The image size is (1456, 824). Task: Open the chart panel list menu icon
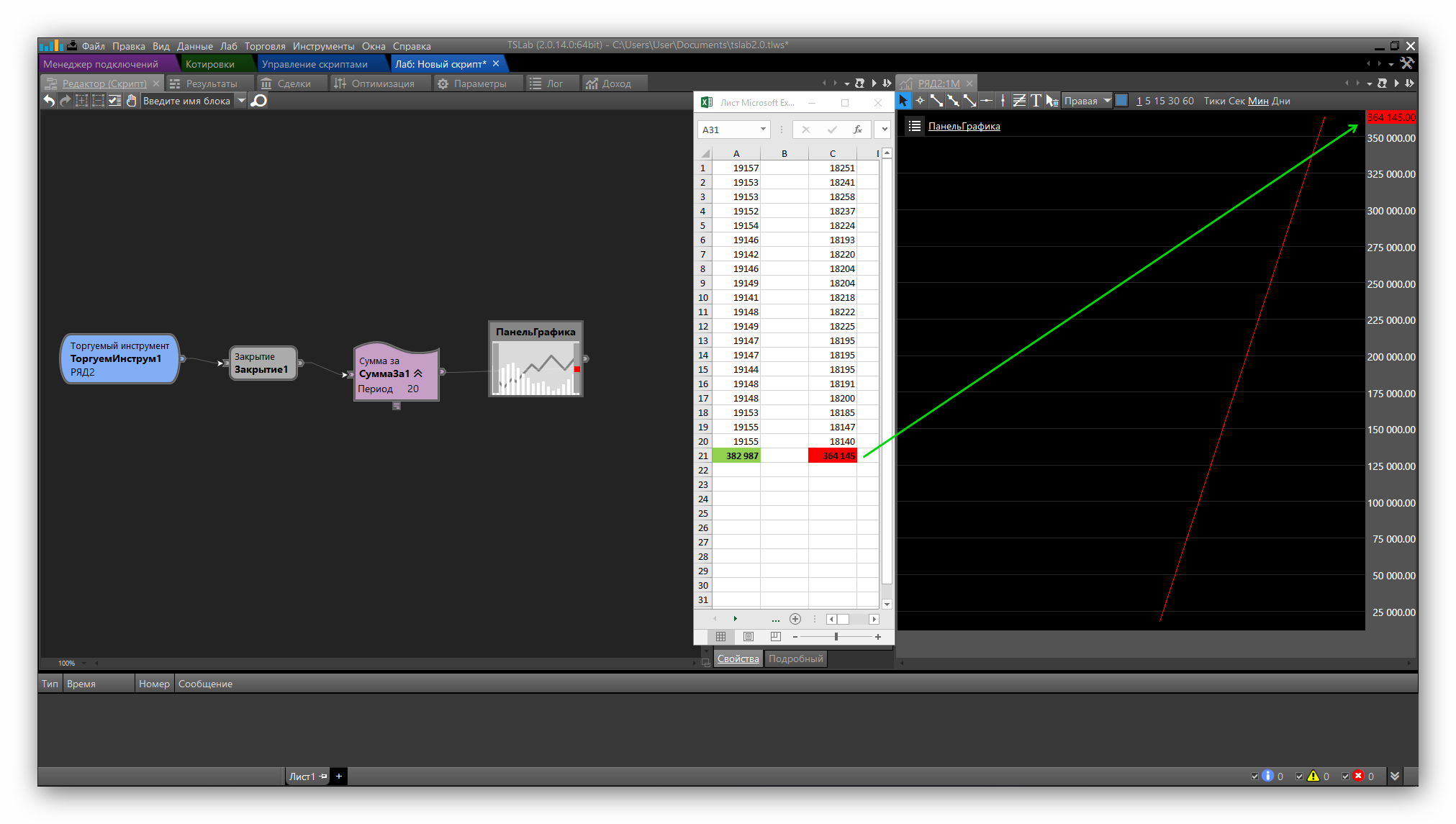(914, 126)
